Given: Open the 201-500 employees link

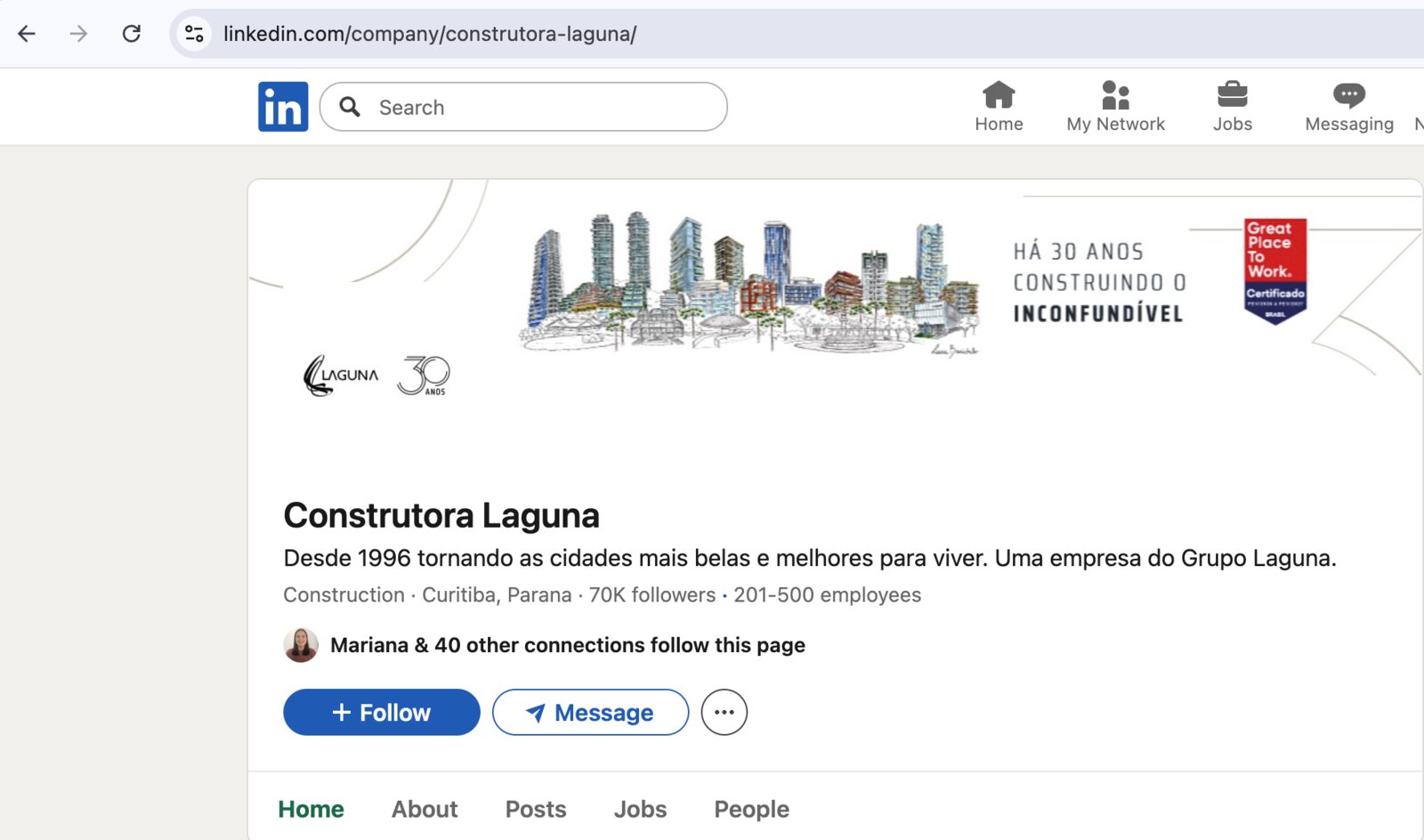Looking at the screenshot, I should (827, 594).
